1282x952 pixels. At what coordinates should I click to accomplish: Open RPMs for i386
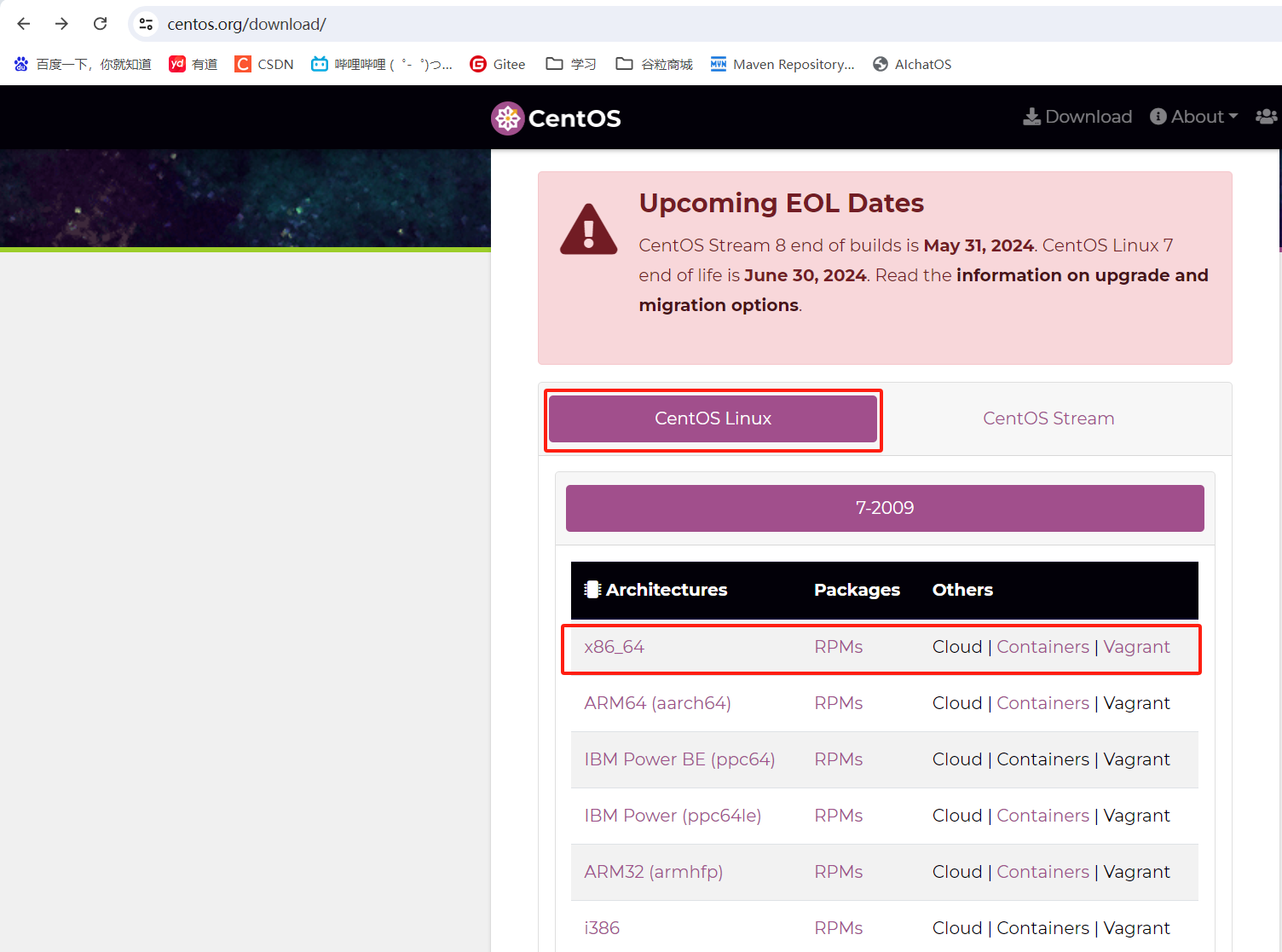click(839, 928)
